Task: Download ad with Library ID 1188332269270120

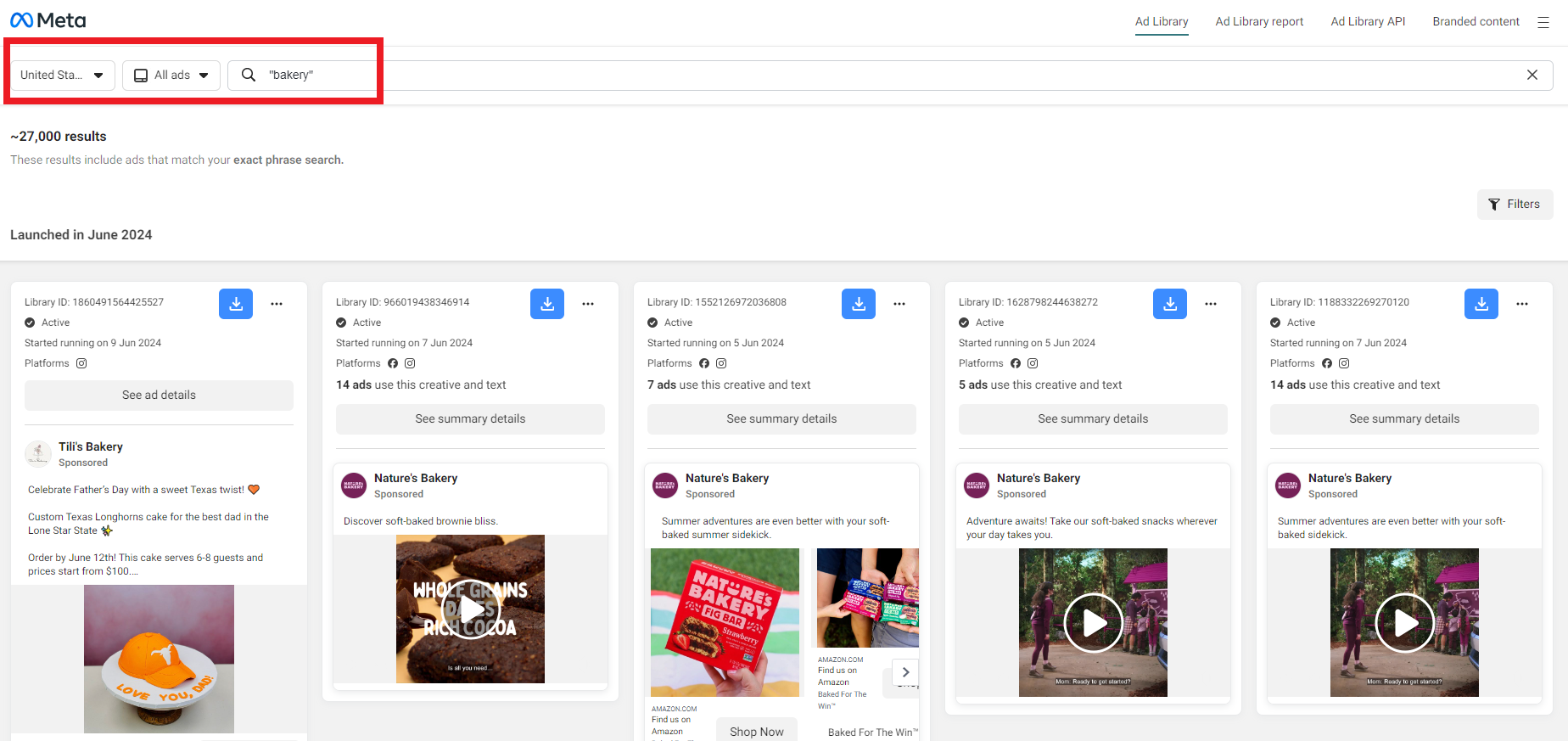Action: pyautogui.click(x=1481, y=304)
